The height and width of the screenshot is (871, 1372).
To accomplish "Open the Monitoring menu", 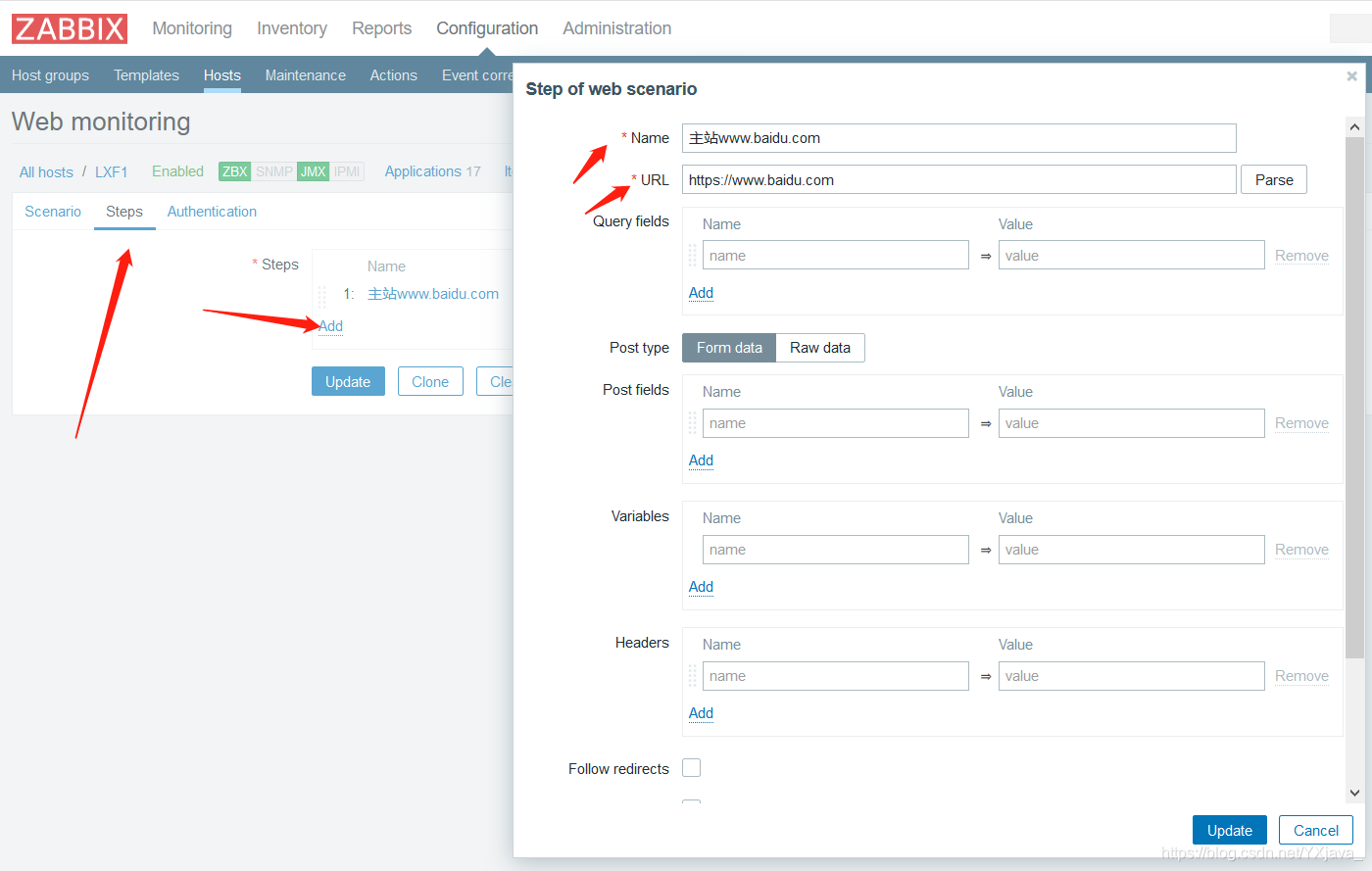I will pos(192,28).
